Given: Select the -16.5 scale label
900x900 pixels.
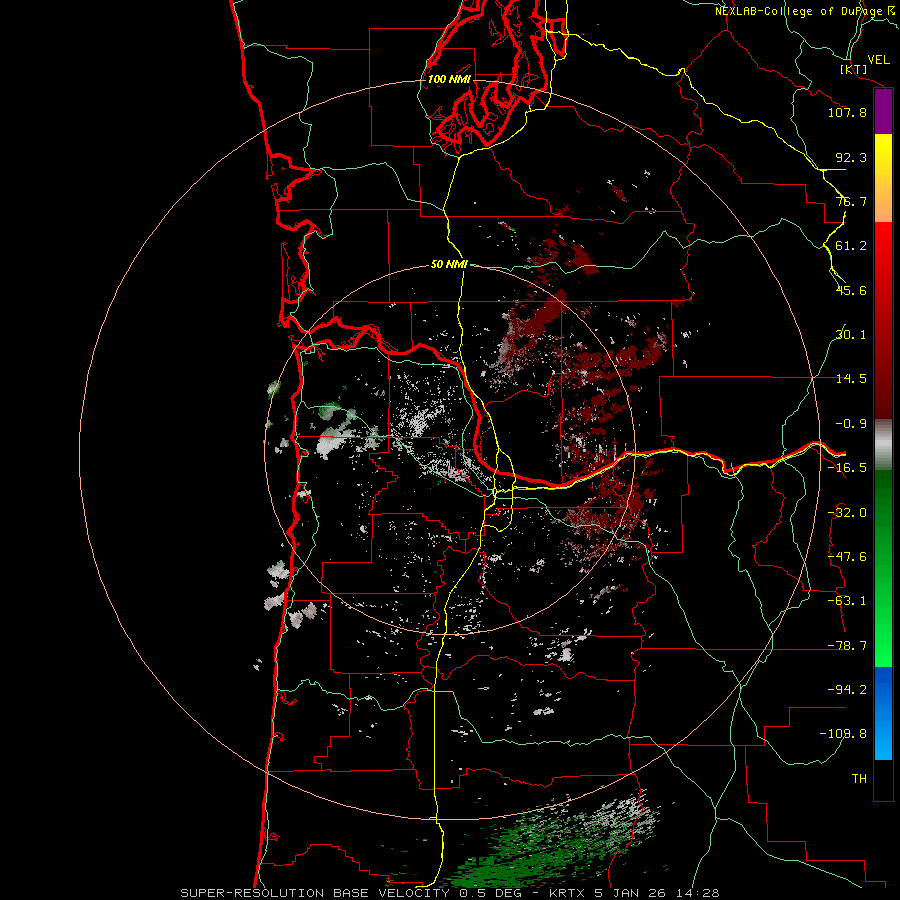Looking at the screenshot, I should coord(847,468).
